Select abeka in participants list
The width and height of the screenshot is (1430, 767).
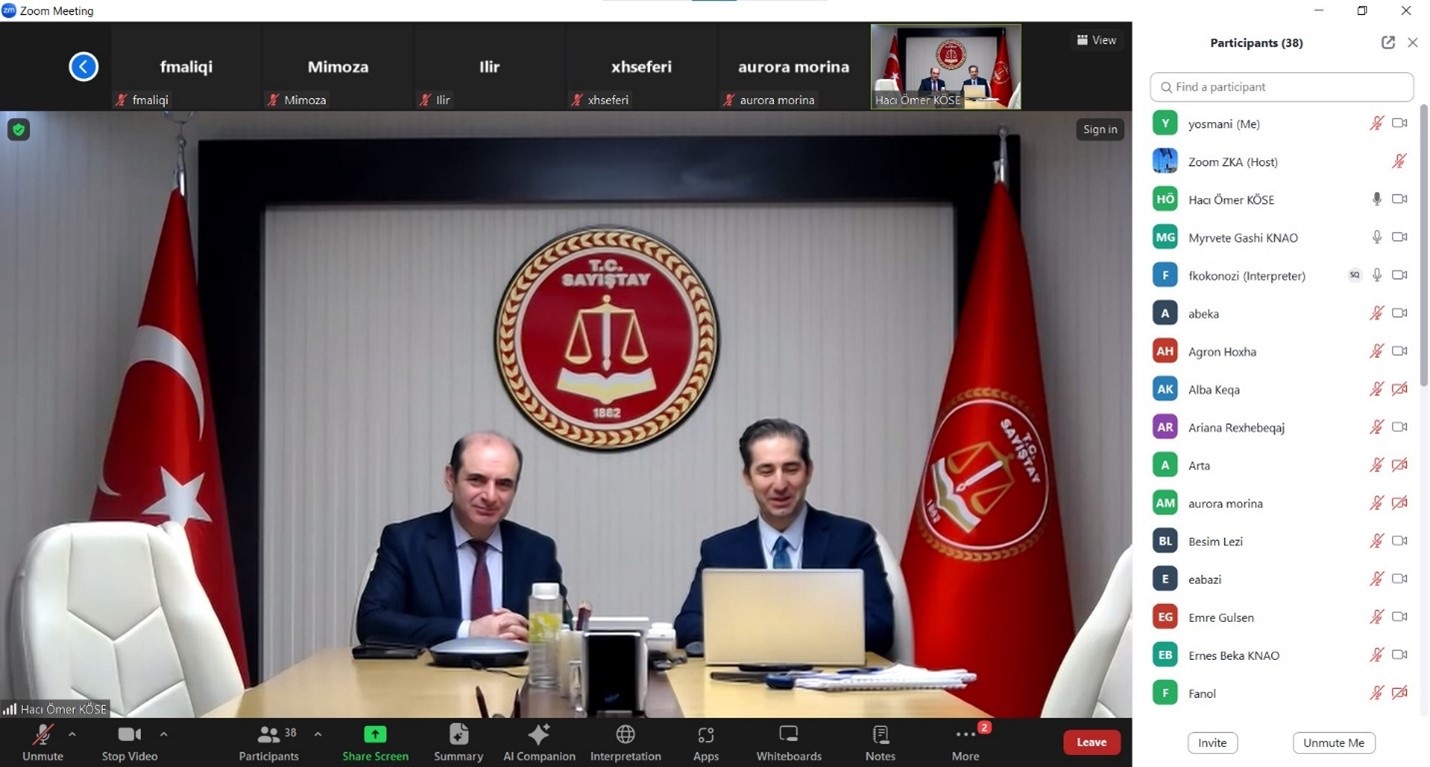point(1281,313)
